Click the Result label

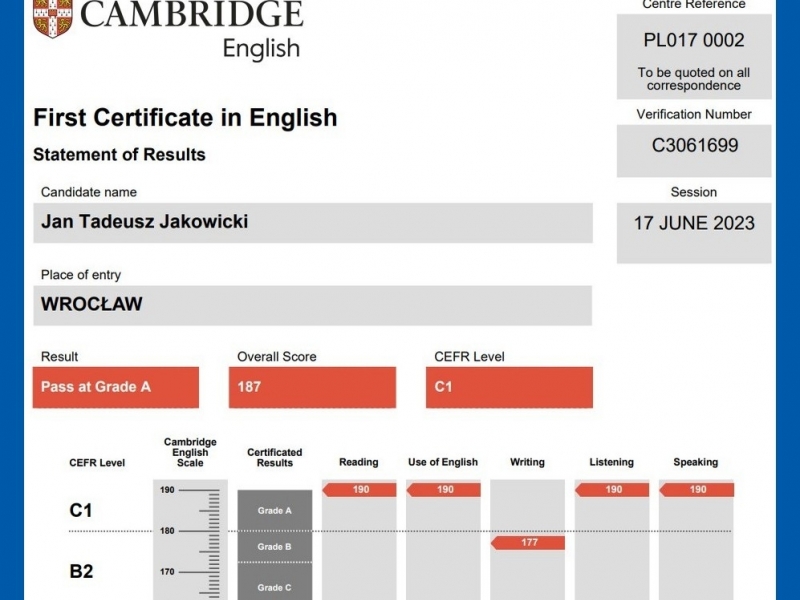59,357
